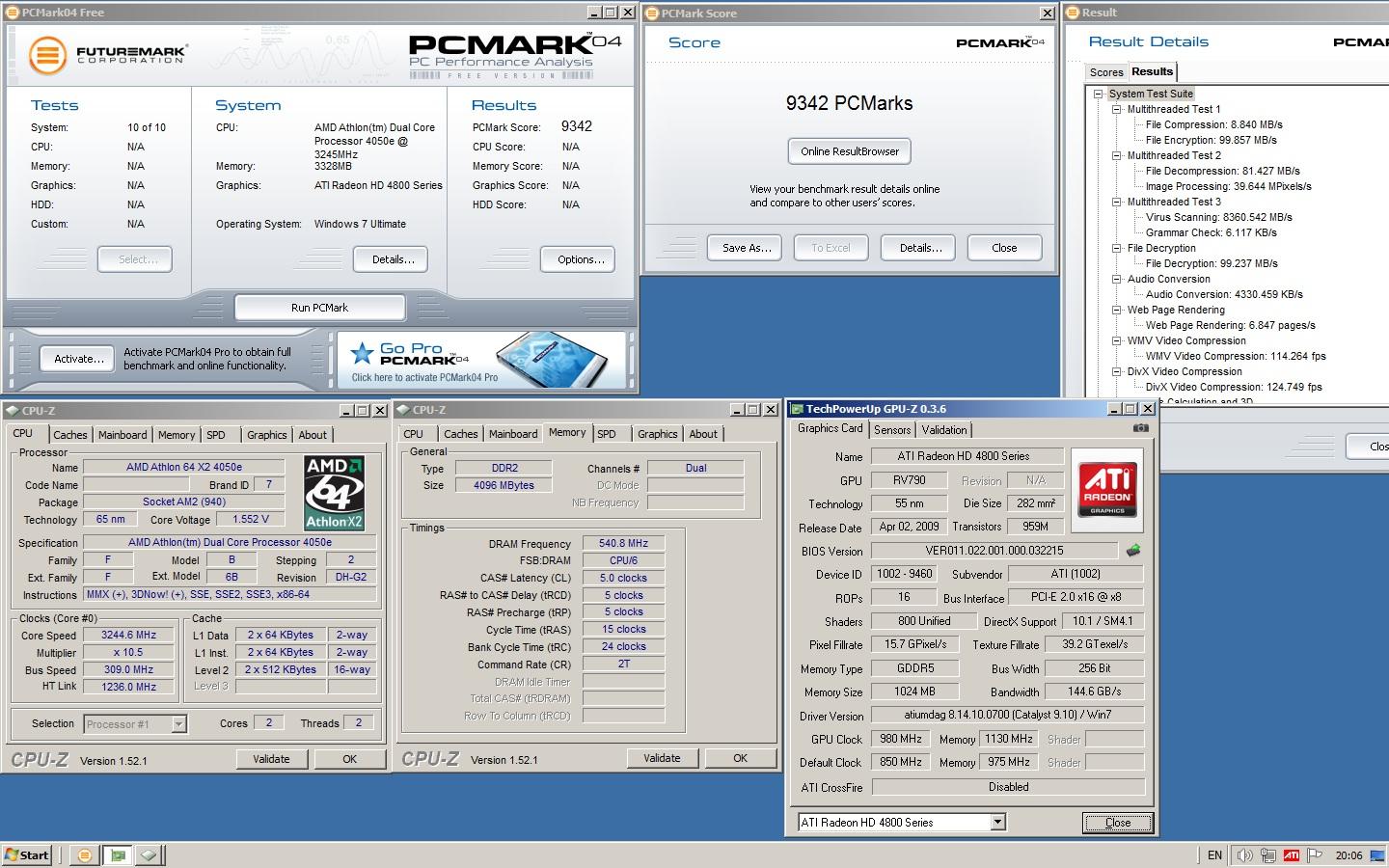Click the Online ResultBrowser button
Image resolution: width=1389 pixels, height=868 pixels.
click(x=849, y=151)
